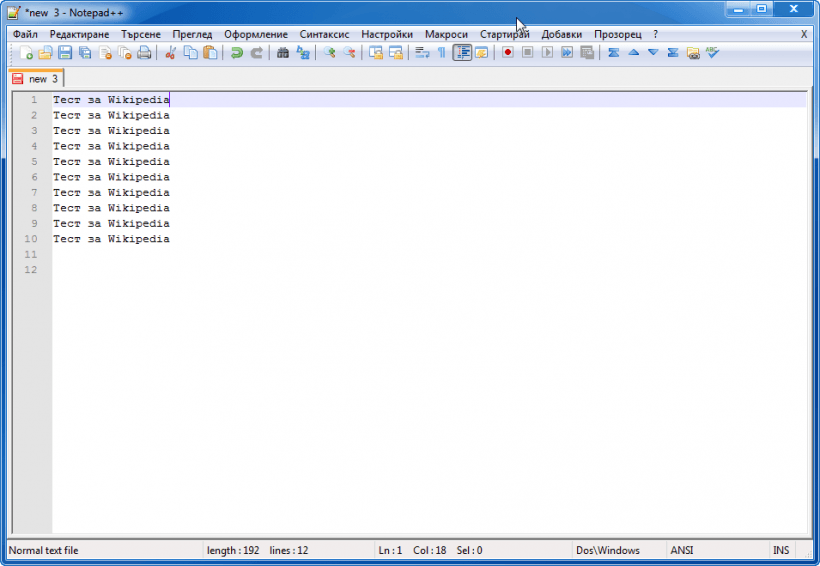
Task: Open the Търсене menu
Action: click(141, 34)
